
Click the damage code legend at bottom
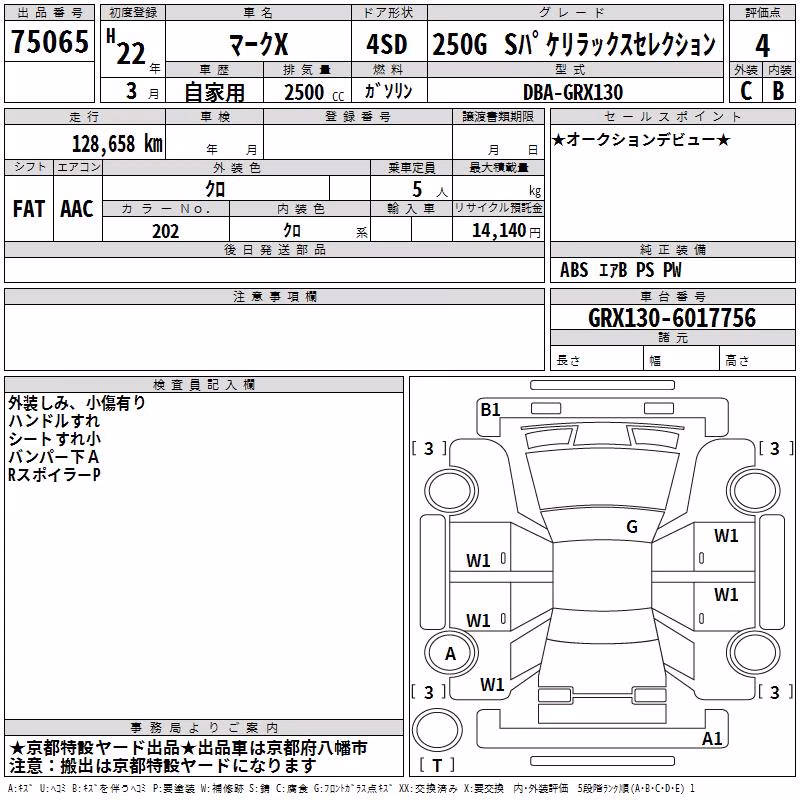tap(352, 788)
